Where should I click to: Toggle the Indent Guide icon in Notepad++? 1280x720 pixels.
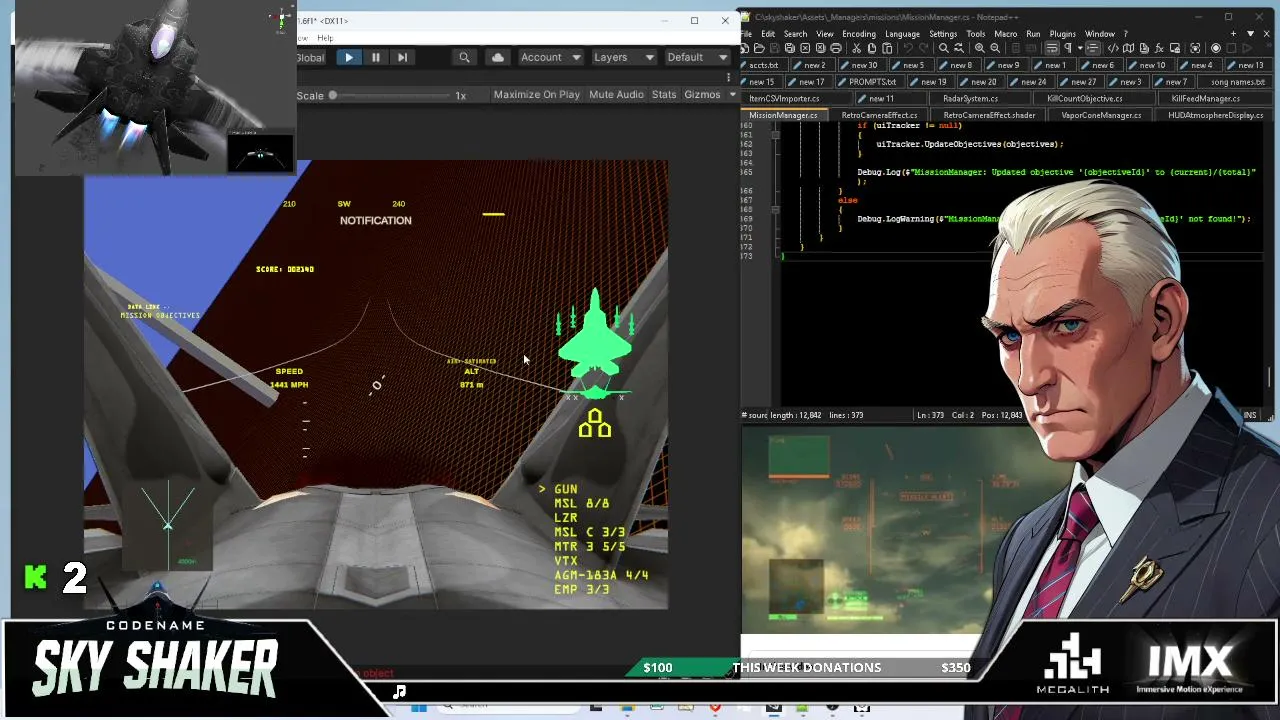[x=1091, y=48]
